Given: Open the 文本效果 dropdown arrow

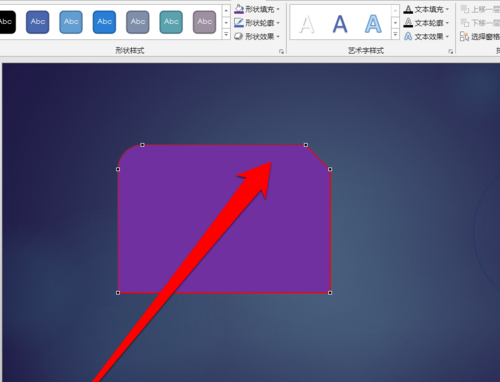Looking at the screenshot, I should point(447,37).
